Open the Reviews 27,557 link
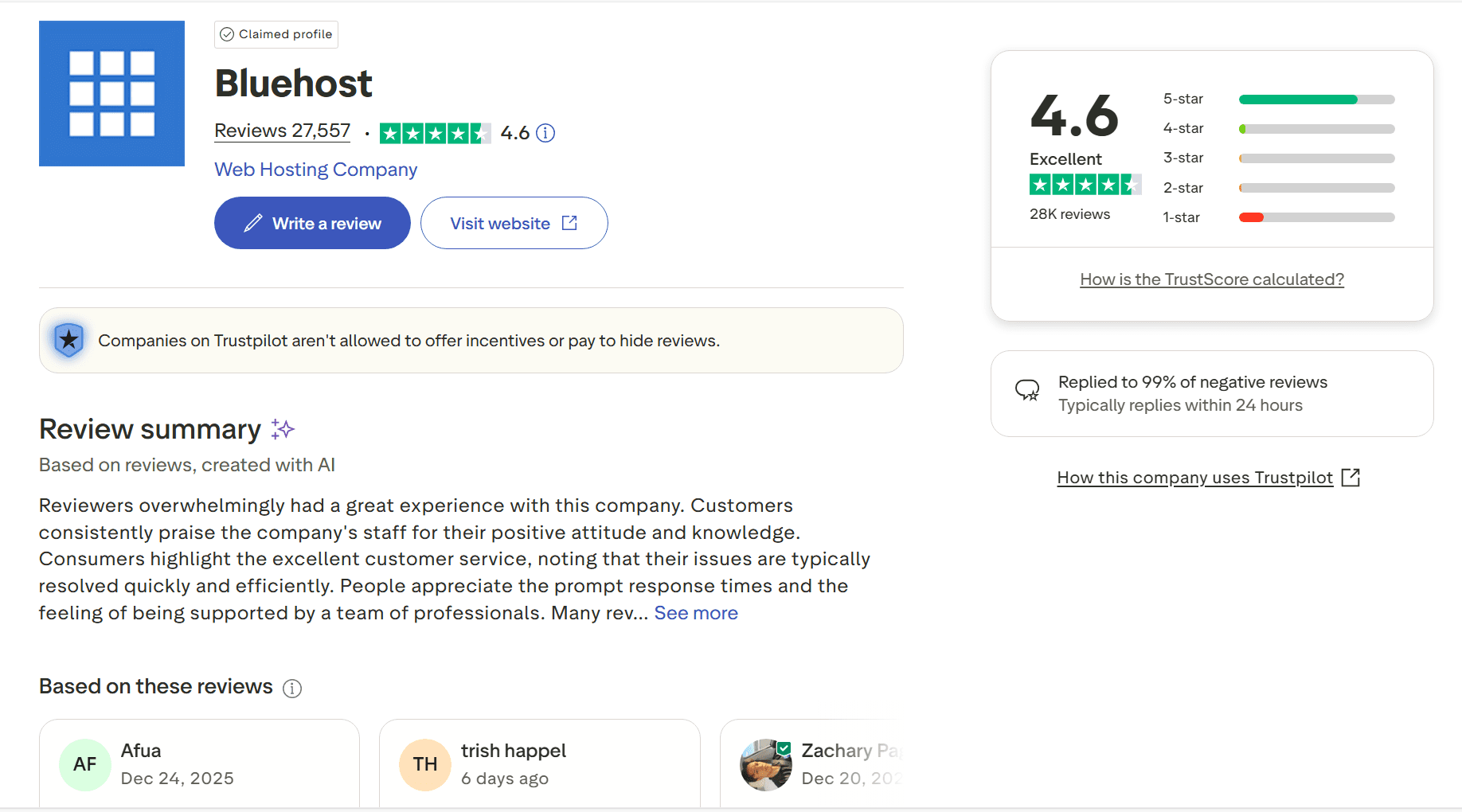Screen dimensions: 1462x812 tap(282, 131)
